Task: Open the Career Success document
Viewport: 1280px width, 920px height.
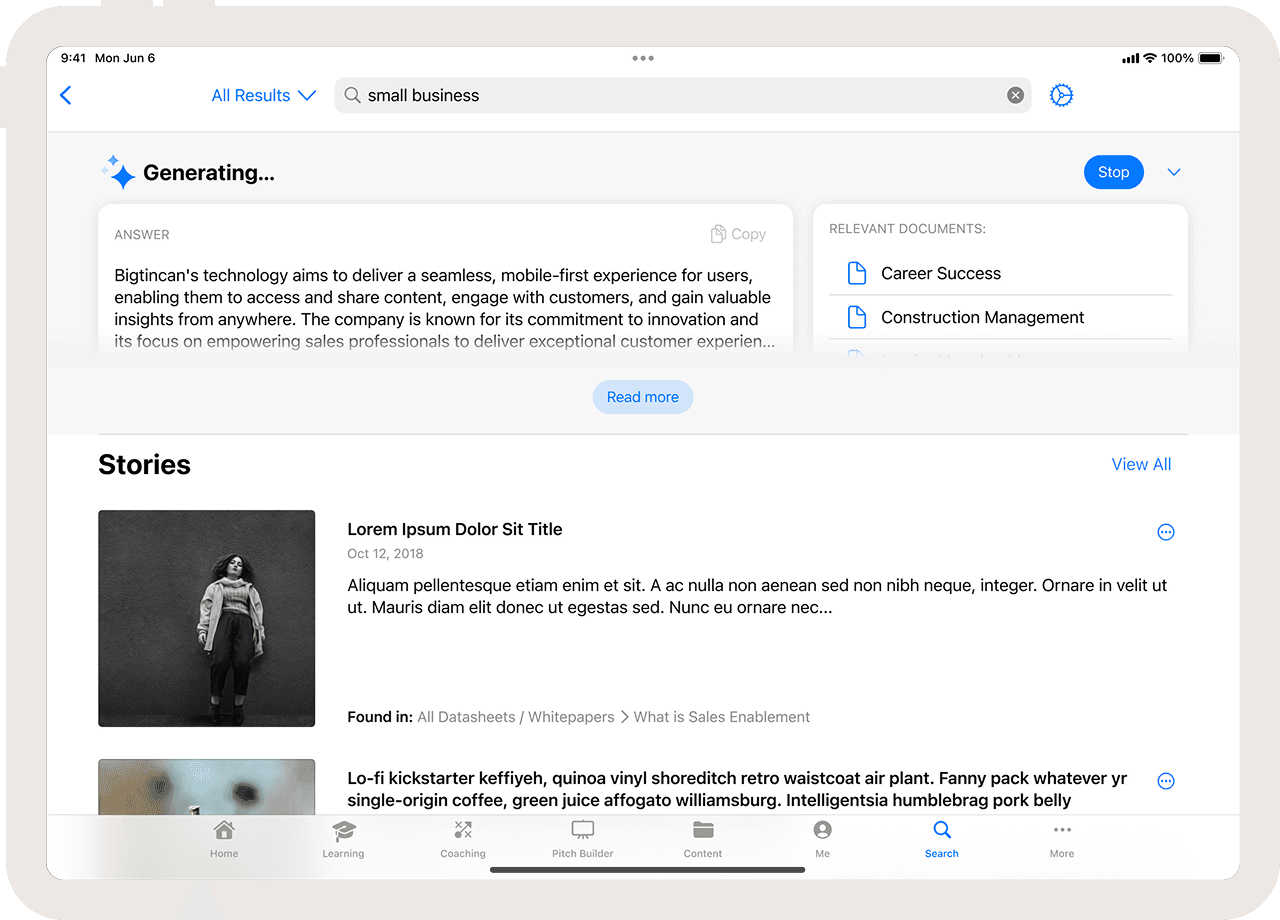Action: click(1000, 273)
